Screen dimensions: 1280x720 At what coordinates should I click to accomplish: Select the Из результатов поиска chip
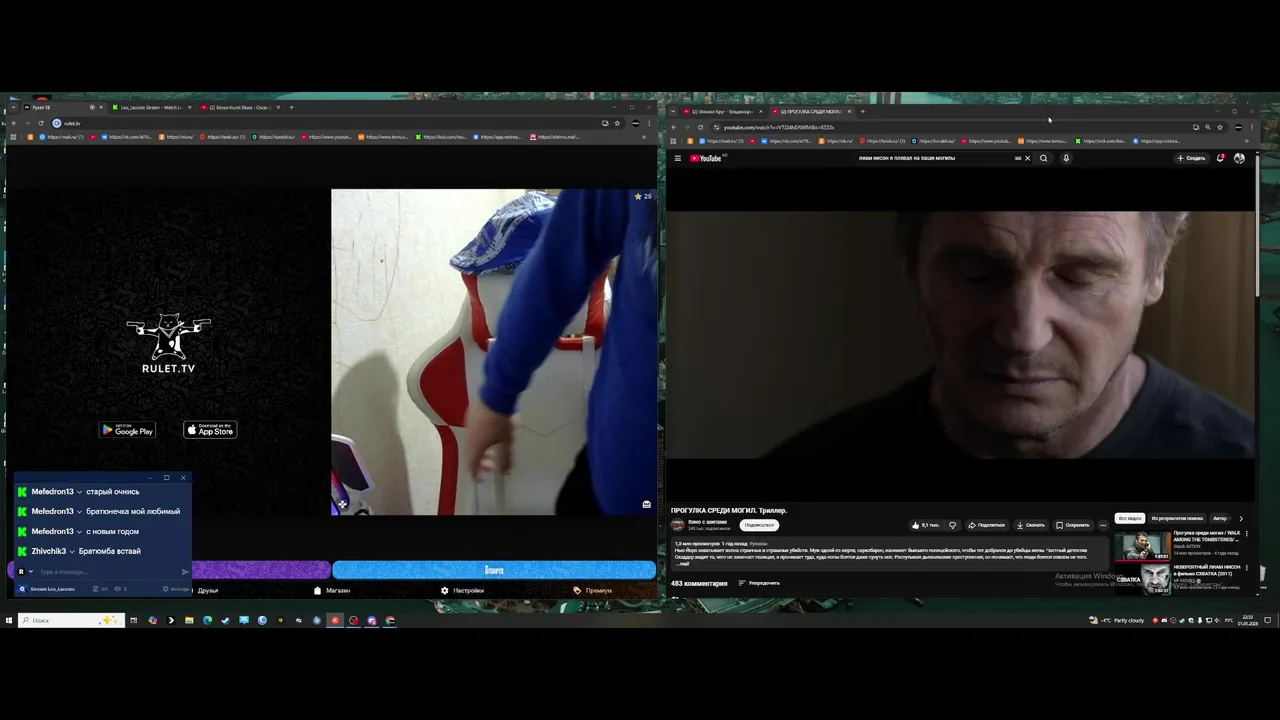click(x=1177, y=518)
